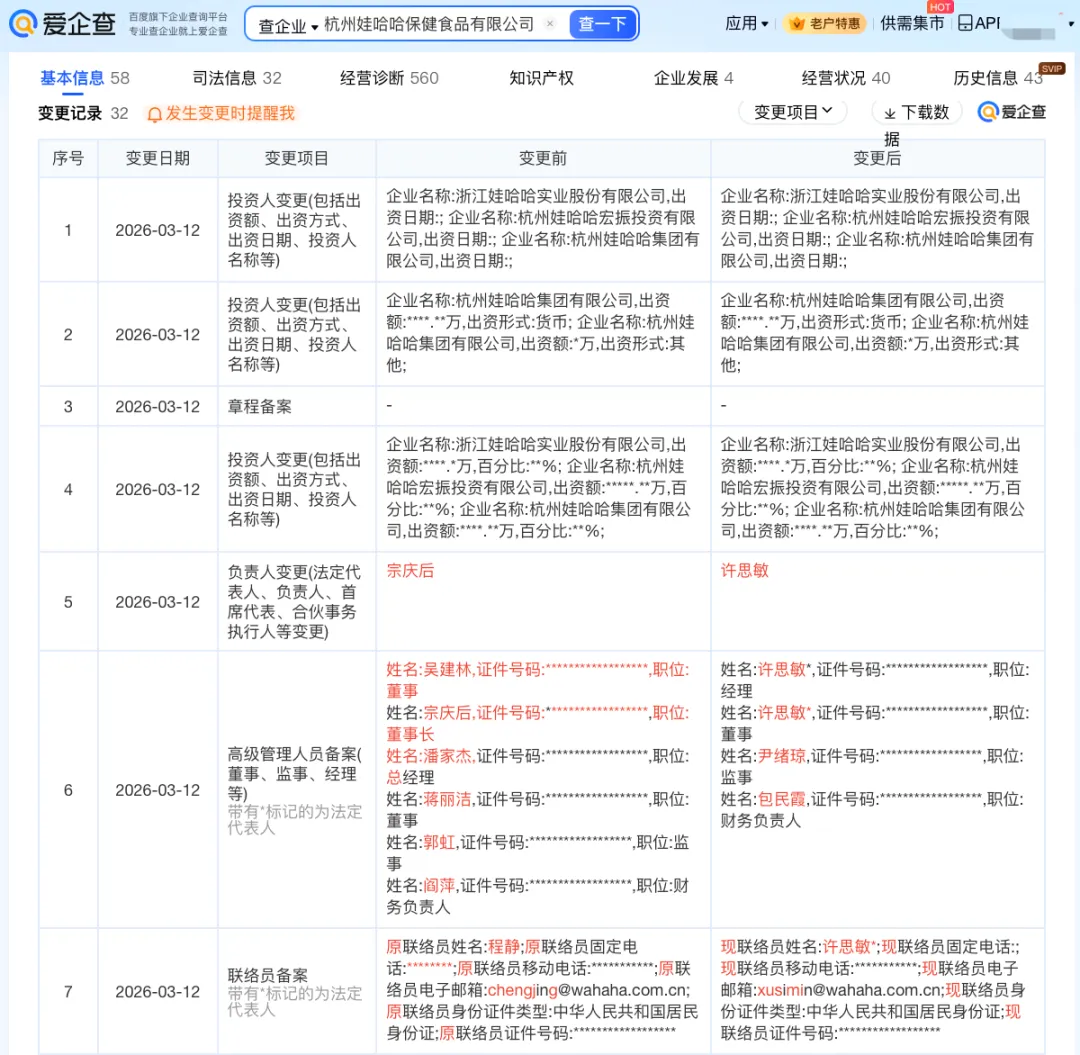Click the 变更前 column header
Viewport: 1080px width, 1055px height.
tap(543, 158)
